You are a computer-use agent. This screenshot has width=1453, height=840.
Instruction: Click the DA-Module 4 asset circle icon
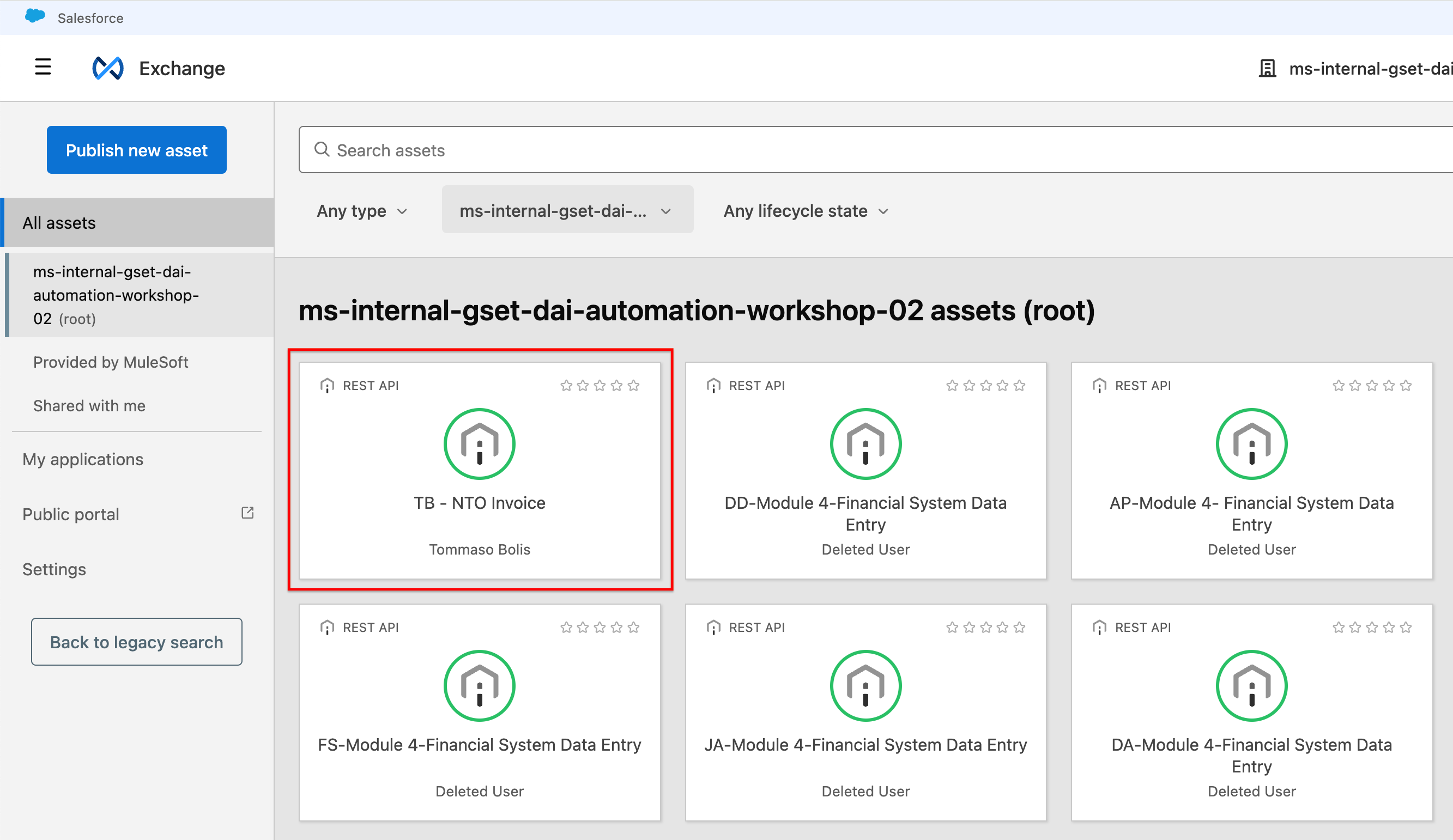click(x=1251, y=686)
